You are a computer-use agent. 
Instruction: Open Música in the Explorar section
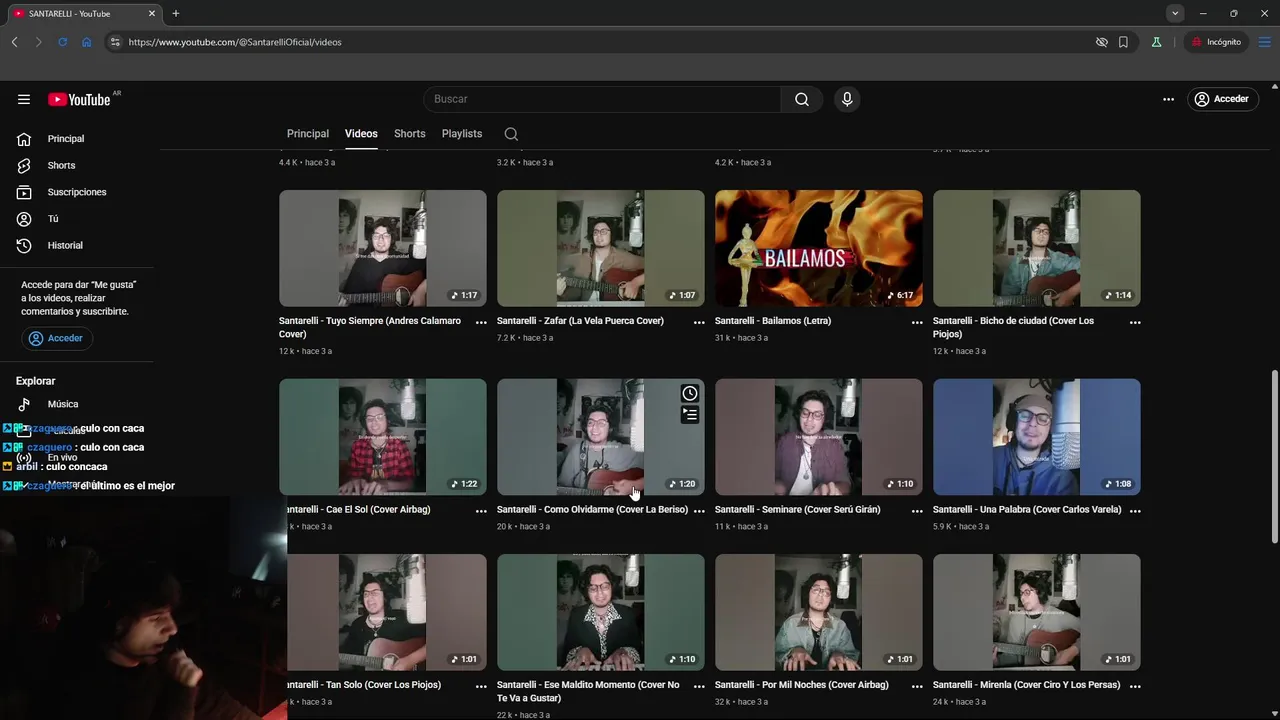click(63, 404)
